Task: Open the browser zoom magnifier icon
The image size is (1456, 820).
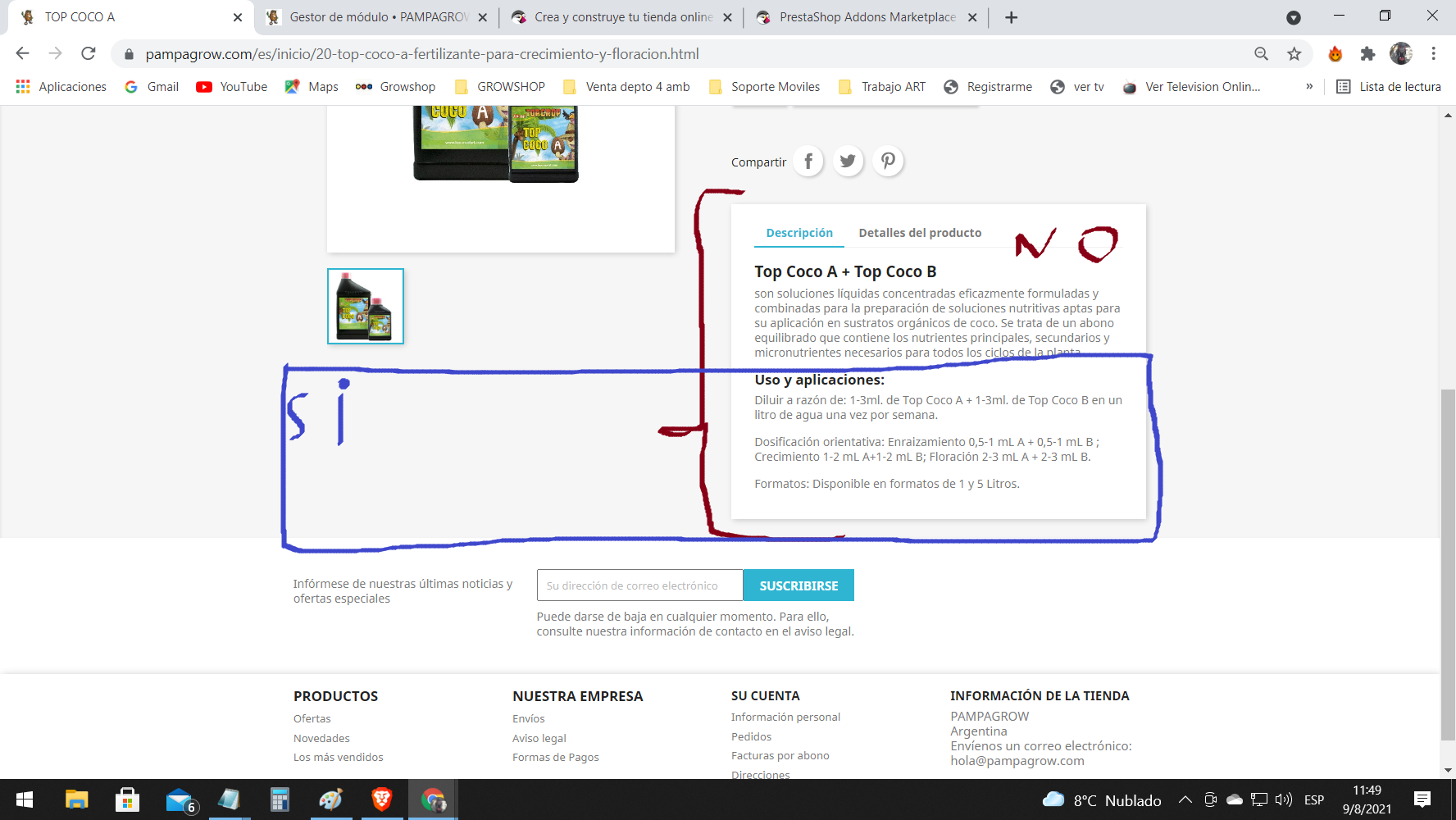Action: coord(1262,54)
